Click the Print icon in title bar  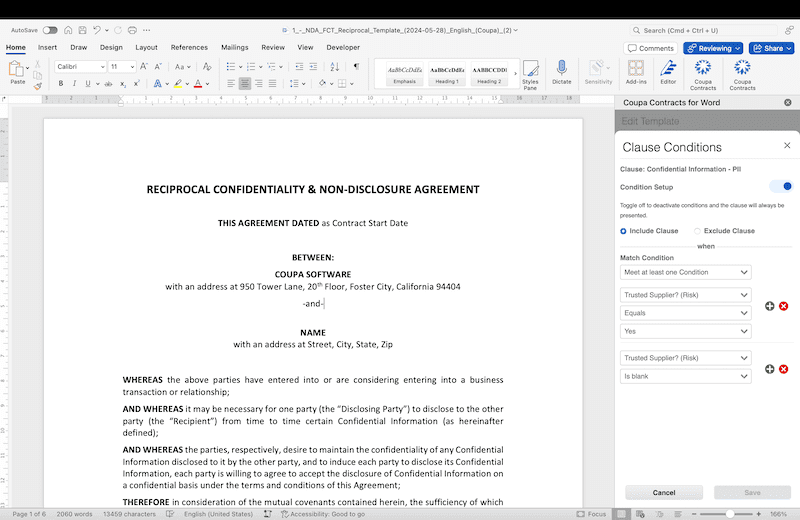pos(132,30)
